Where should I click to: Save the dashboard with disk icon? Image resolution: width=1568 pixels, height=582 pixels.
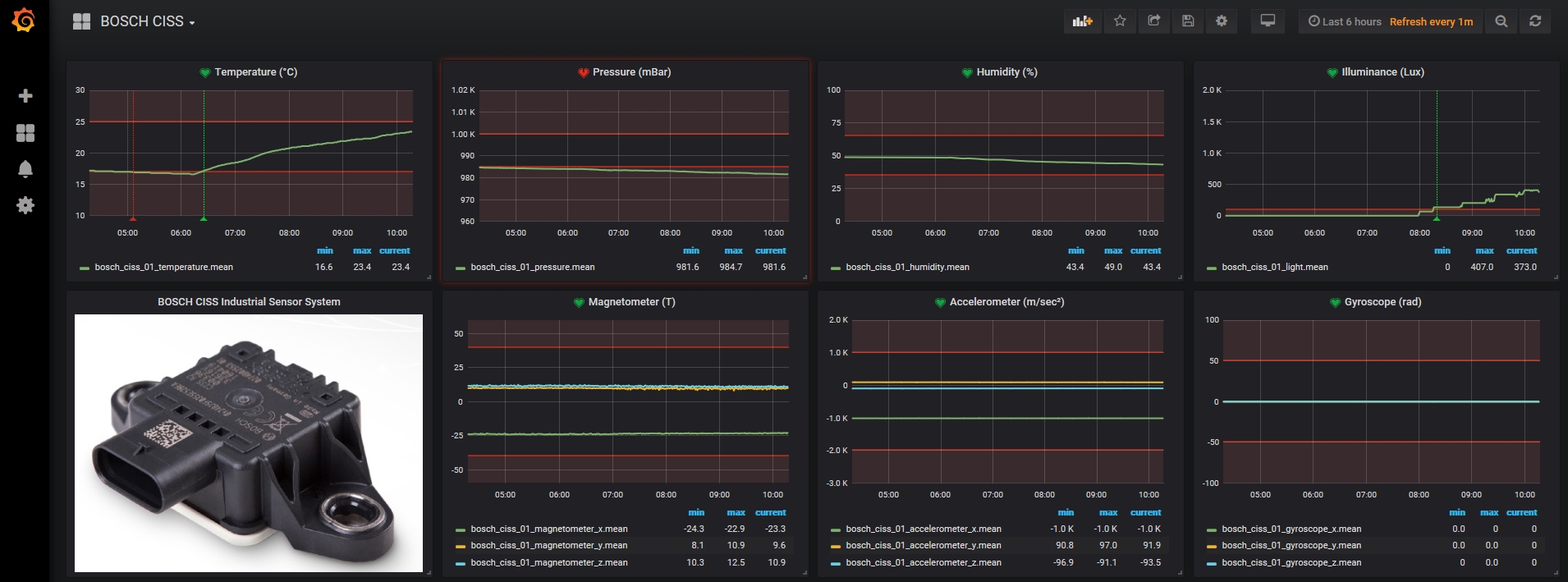(x=1188, y=21)
